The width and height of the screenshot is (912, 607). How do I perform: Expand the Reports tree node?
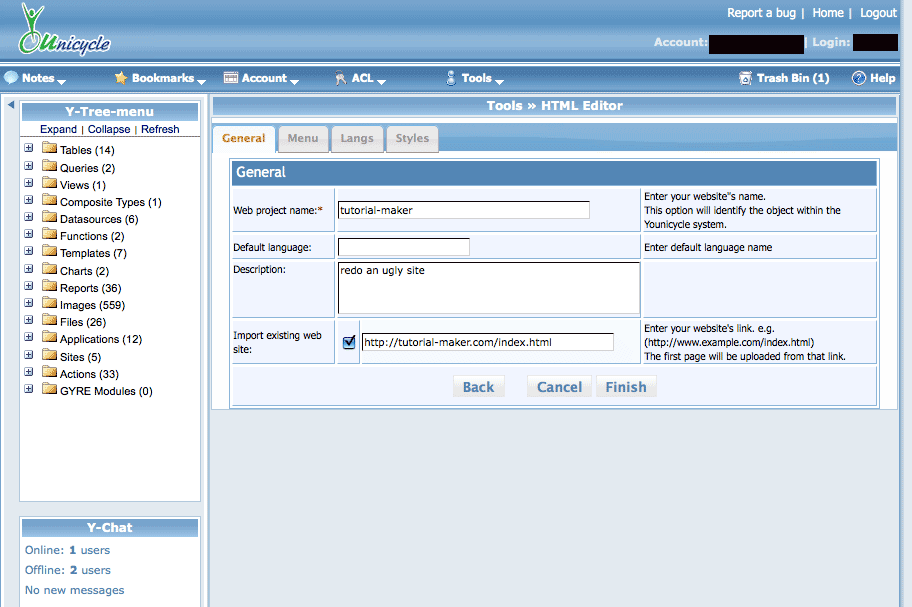29,287
